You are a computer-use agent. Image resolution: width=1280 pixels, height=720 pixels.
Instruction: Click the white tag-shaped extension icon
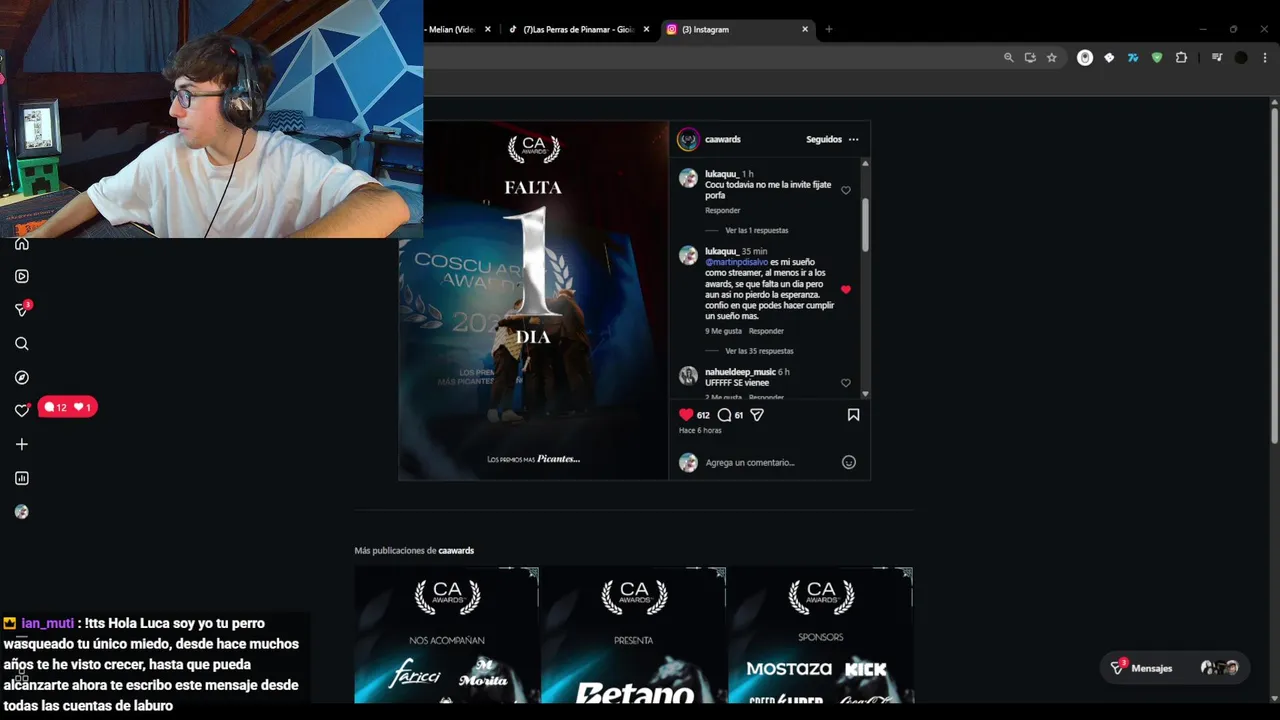(1109, 58)
